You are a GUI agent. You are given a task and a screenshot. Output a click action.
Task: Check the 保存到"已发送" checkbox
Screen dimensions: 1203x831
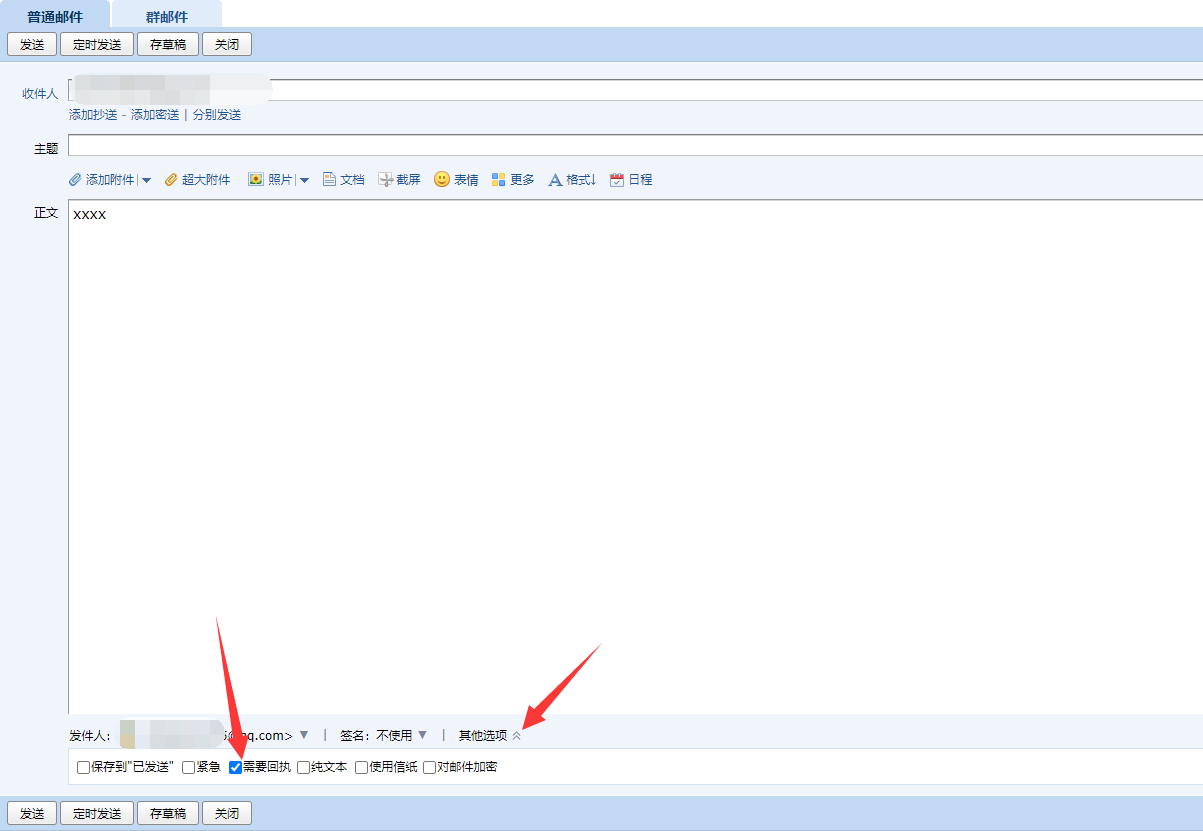coord(84,768)
